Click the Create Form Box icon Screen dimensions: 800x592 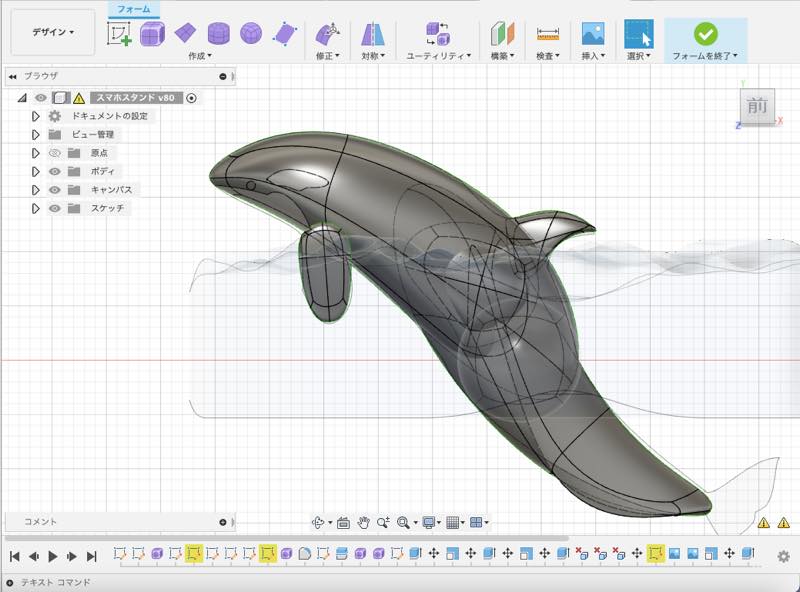152,34
